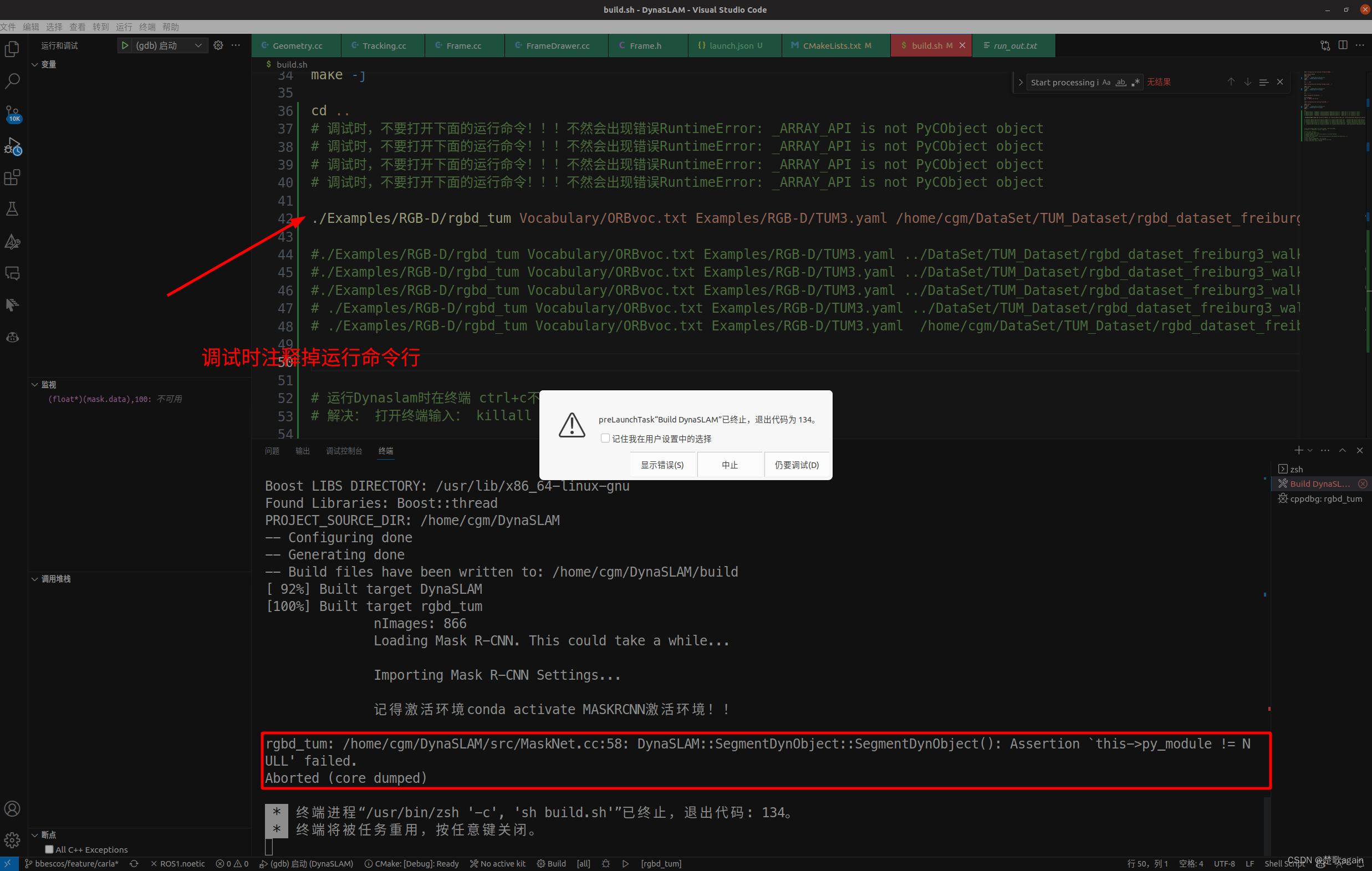
Task: Open the Explorer view in activity bar
Action: point(13,49)
